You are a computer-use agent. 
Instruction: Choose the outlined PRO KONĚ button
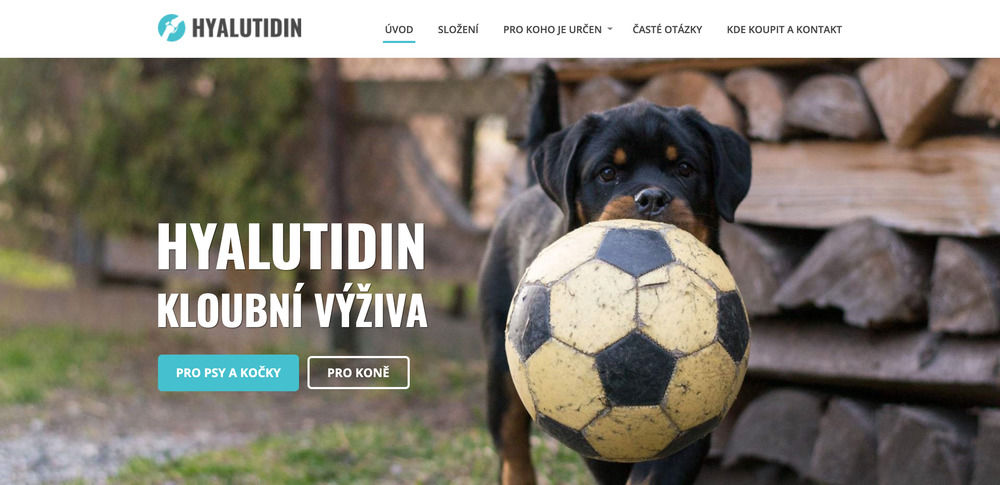tap(358, 373)
